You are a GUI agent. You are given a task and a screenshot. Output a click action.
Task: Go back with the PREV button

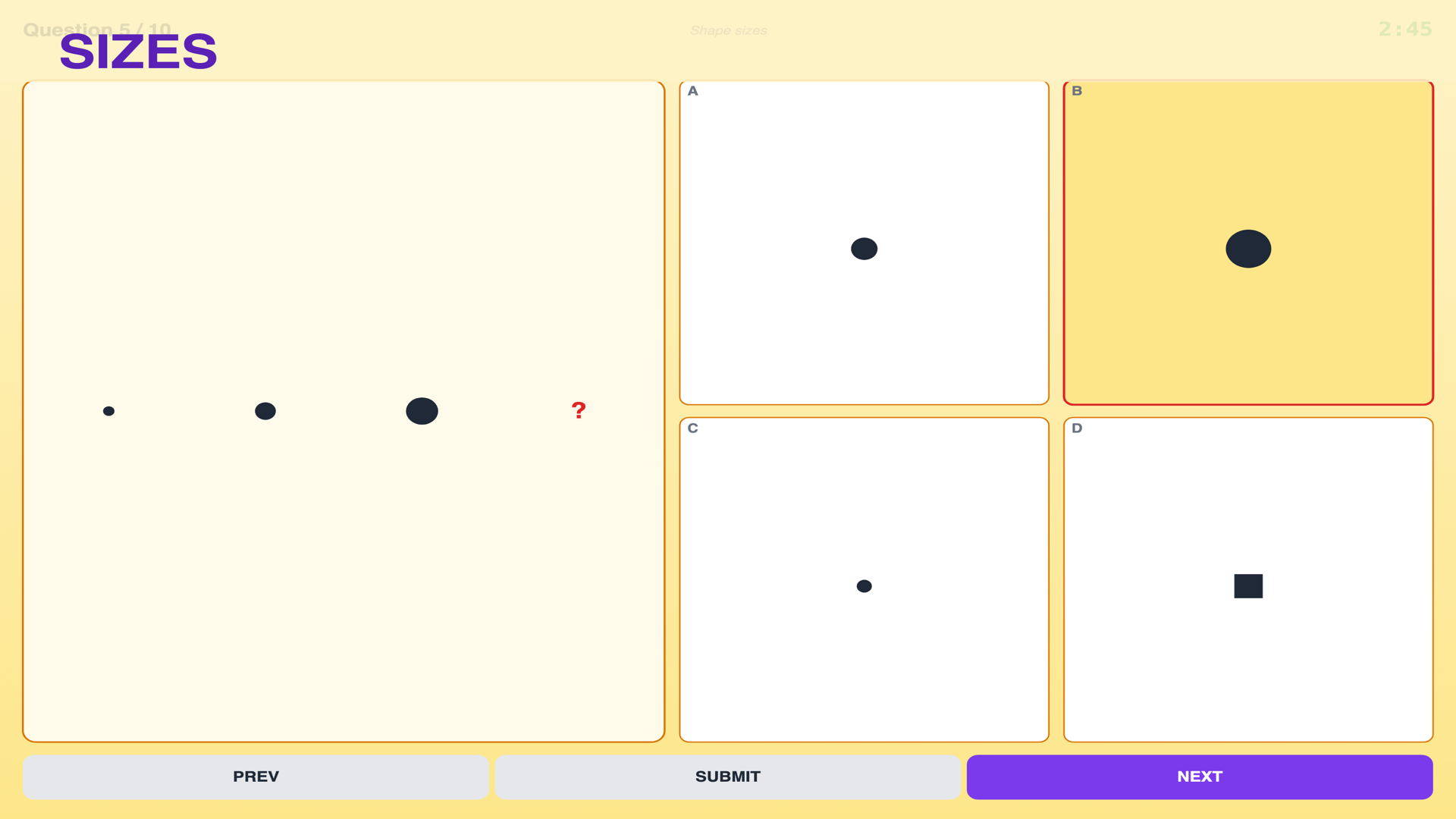click(256, 777)
